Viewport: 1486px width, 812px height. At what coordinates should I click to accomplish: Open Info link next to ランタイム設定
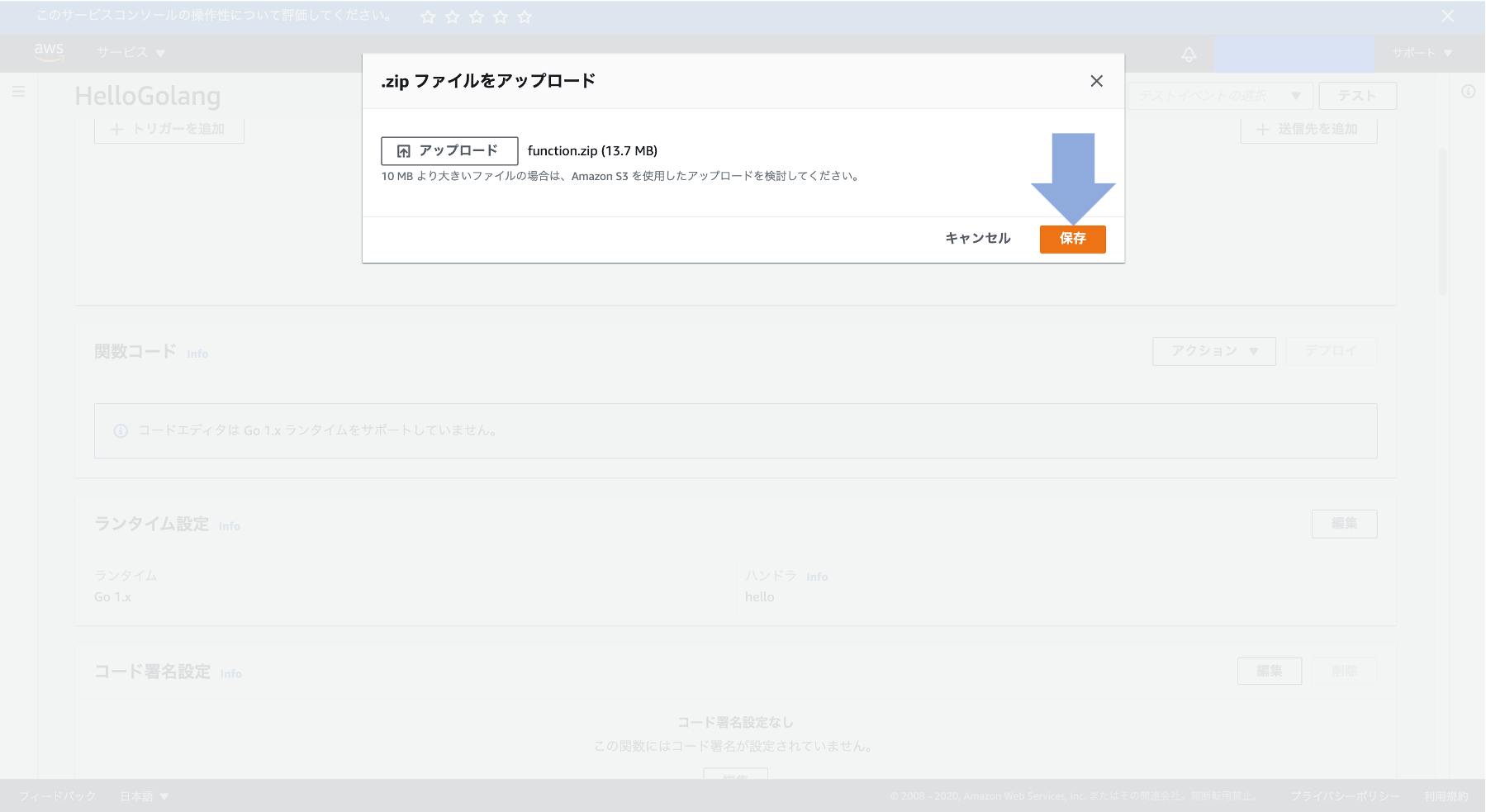[230, 526]
